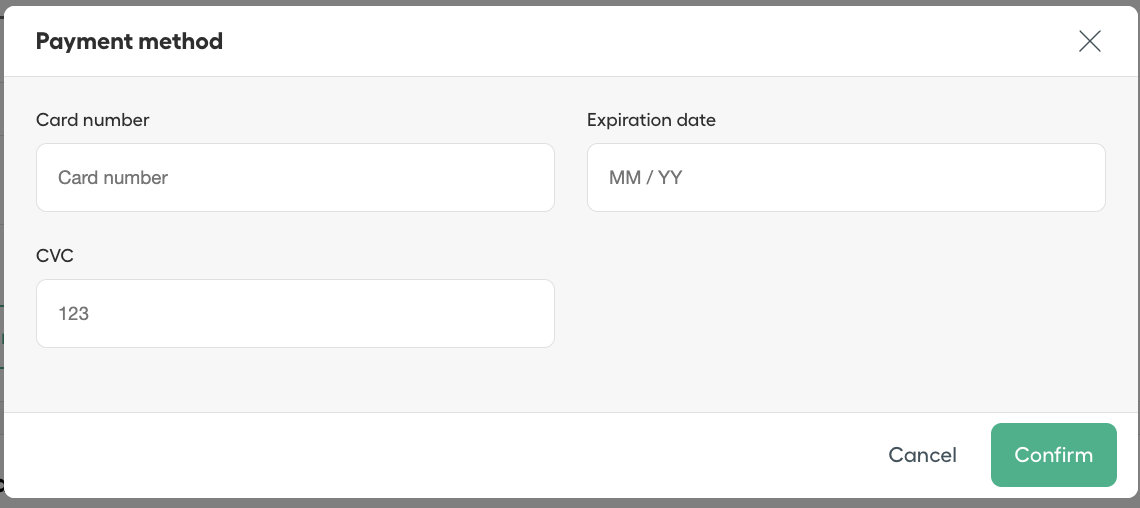Focus the Card number input field
The width and height of the screenshot is (1140, 508).
tap(295, 177)
